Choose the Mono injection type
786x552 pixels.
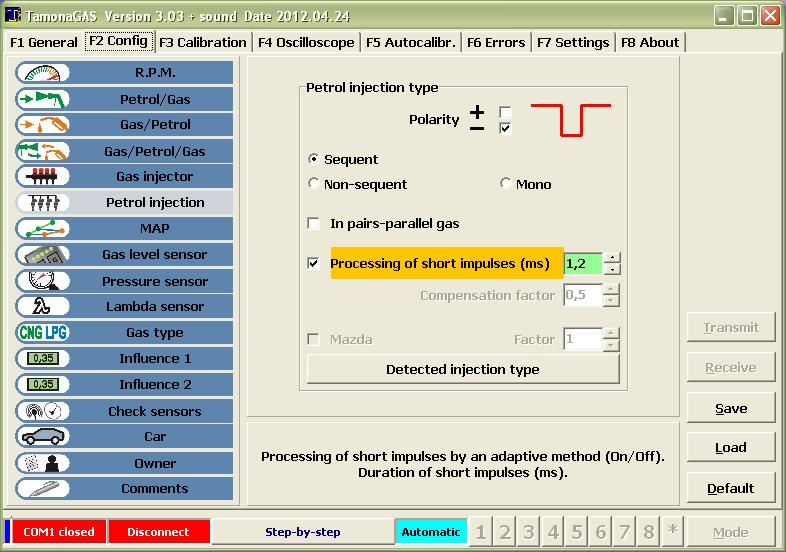pyautogui.click(x=506, y=184)
